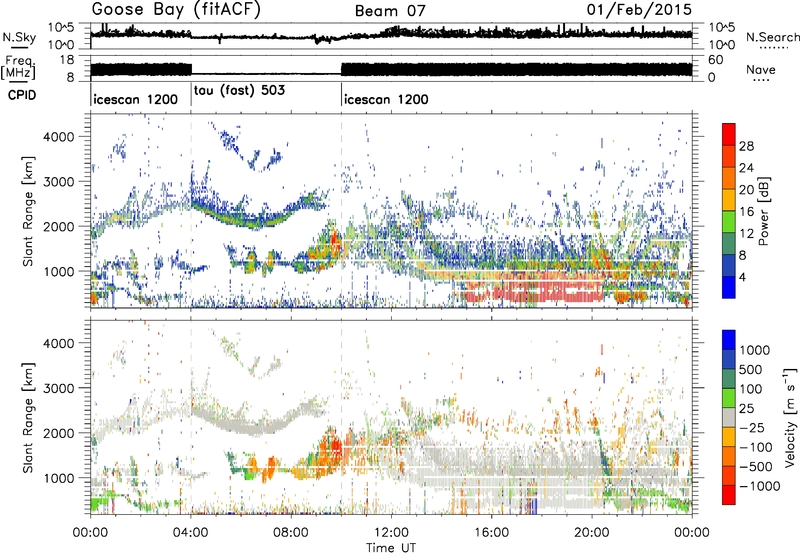Click the value '-1000' on the Velocity scale
Screen dimensions: 800x554
760,486
